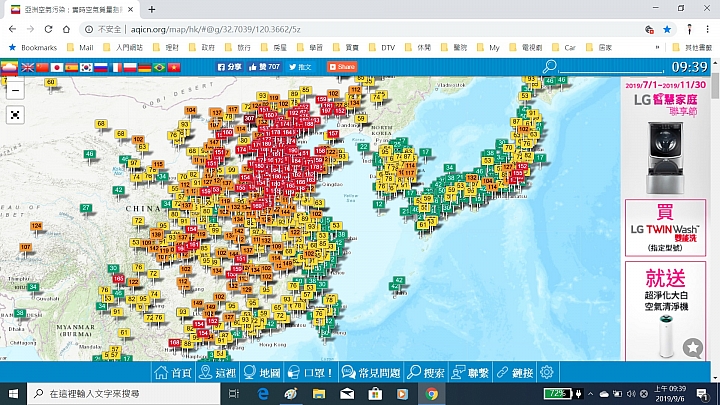Image resolution: width=720 pixels, height=405 pixels.
Task: Toggle fullscreen map view icon
Action: tap(15, 115)
